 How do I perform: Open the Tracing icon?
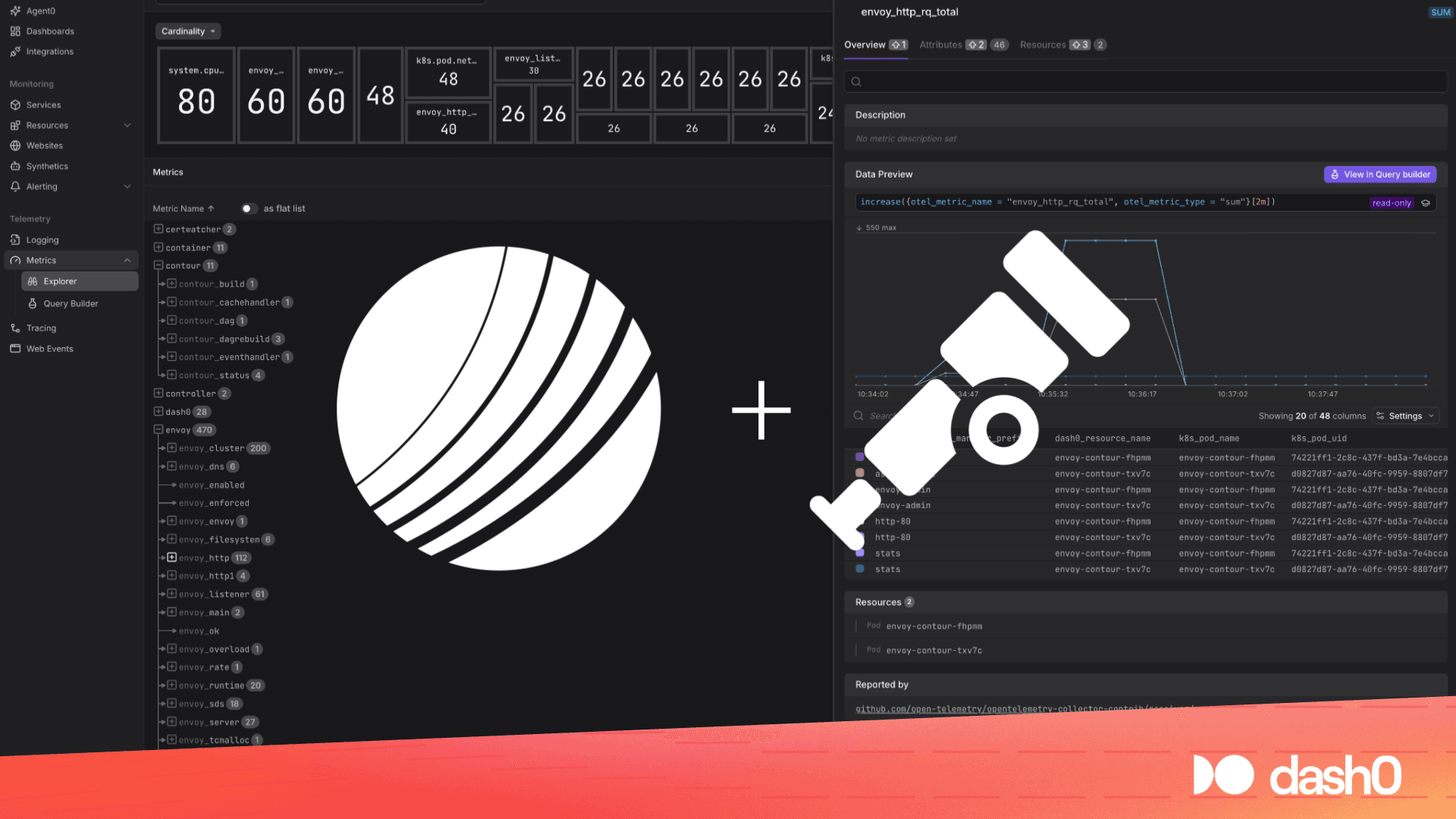point(15,328)
